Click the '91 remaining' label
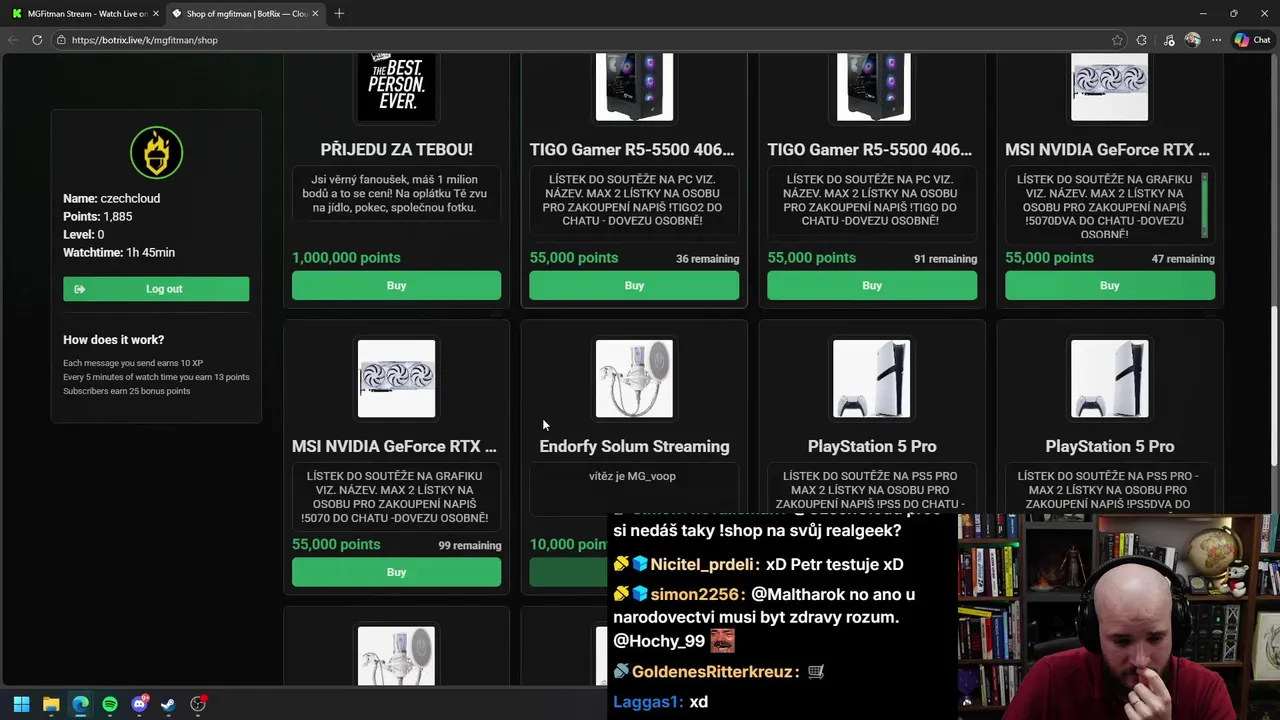The width and height of the screenshot is (1280, 720). 945,259
